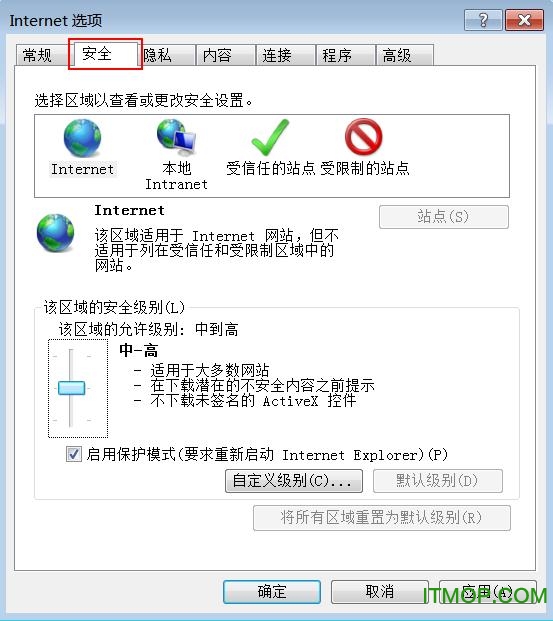
Task: Click the large Internet globe beside description
Action: (x=55, y=233)
